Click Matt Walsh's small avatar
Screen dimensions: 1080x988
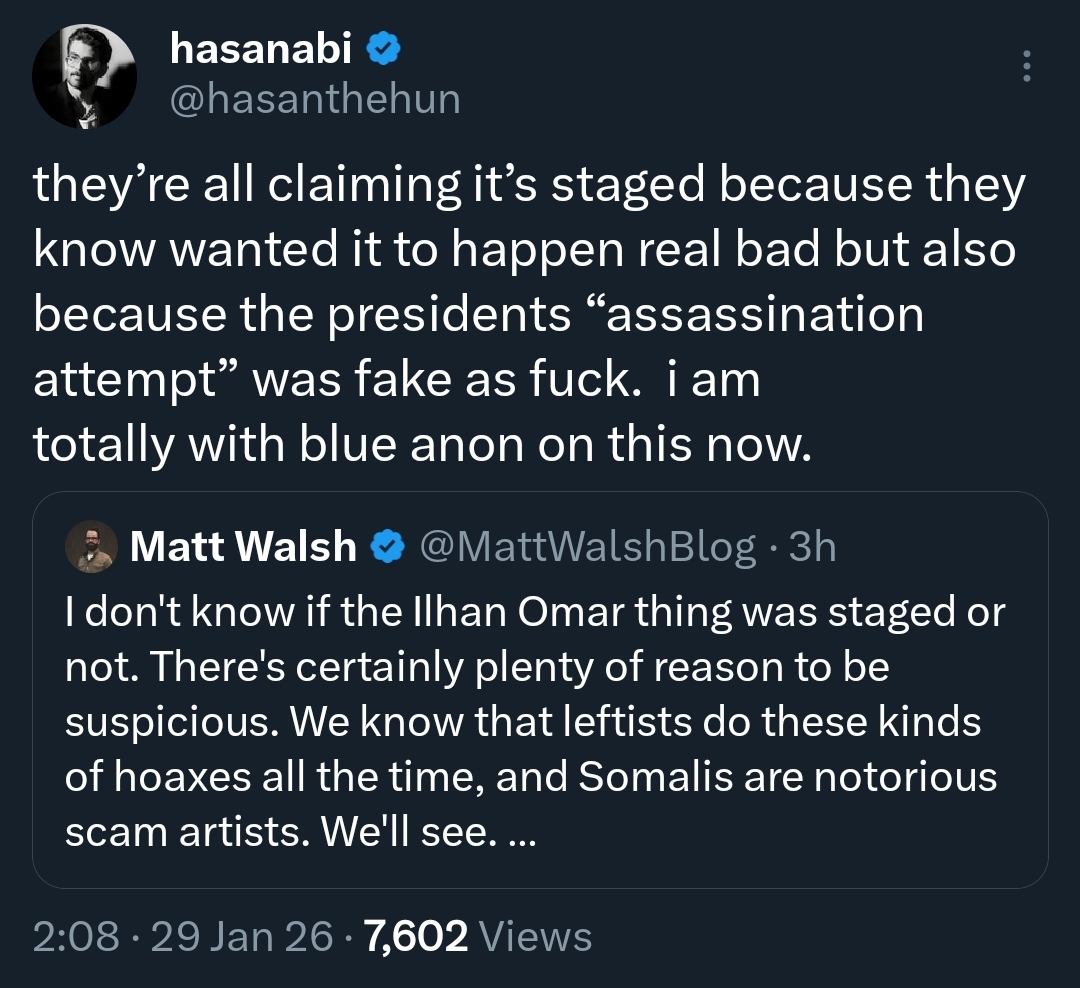pyautogui.click(x=91, y=547)
